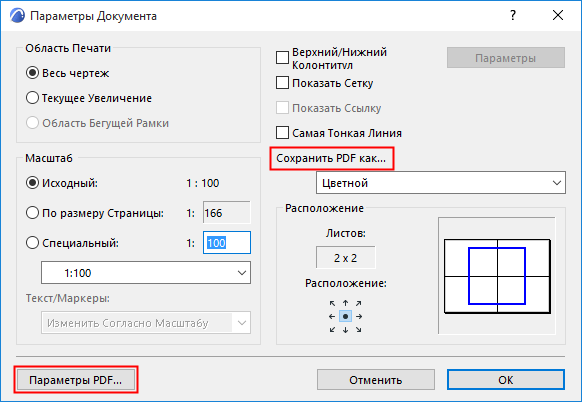Click the left arrow layout icon
The height and width of the screenshot is (402, 582).
(x=332, y=317)
